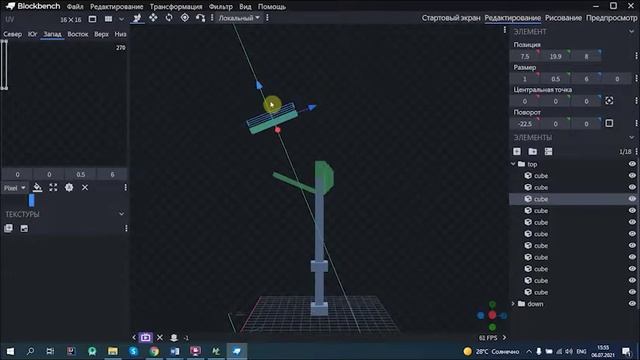
Task: Open File Explorer from the taskbar
Action: [113, 351]
